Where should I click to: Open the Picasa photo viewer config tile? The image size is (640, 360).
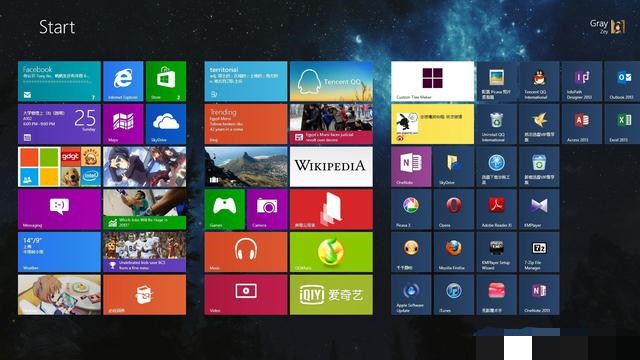pyautogui.click(x=496, y=81)
